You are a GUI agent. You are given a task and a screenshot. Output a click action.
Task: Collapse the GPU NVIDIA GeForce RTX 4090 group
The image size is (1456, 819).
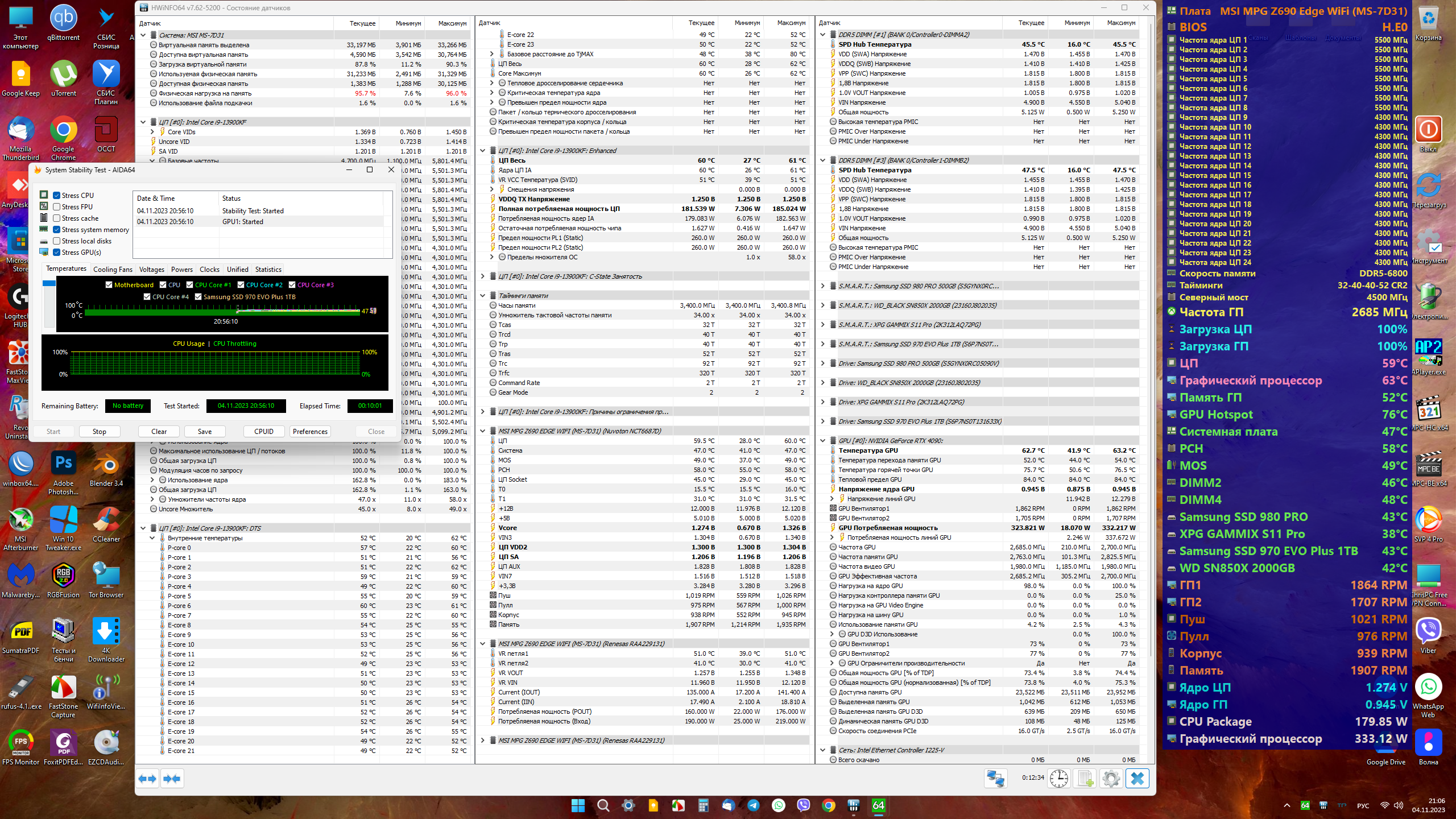(822, 441)
